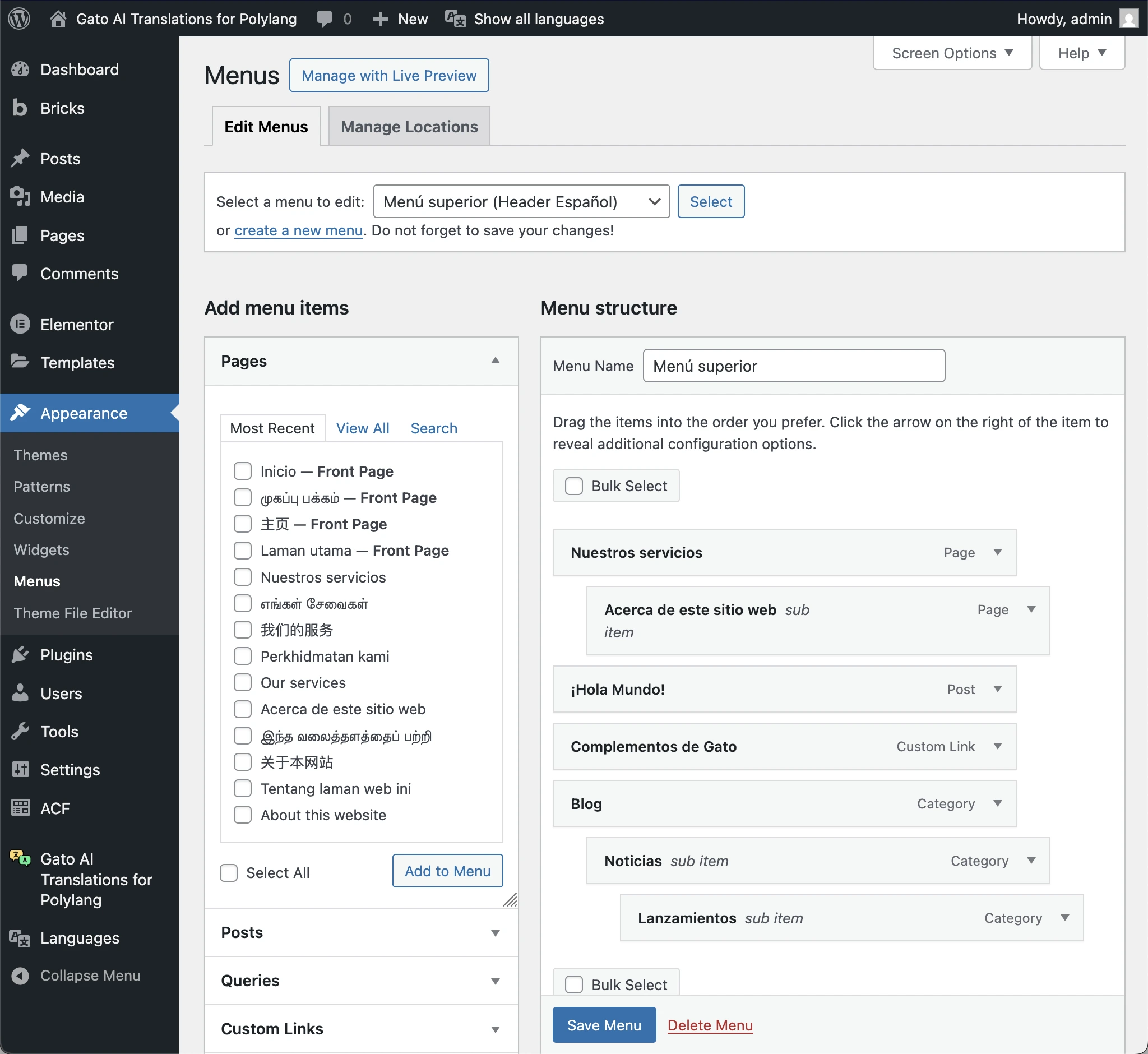The height and width of the screenshot is (1054, 1148).
Task: Tick the Select All checkbox
Action: point(229,872)
